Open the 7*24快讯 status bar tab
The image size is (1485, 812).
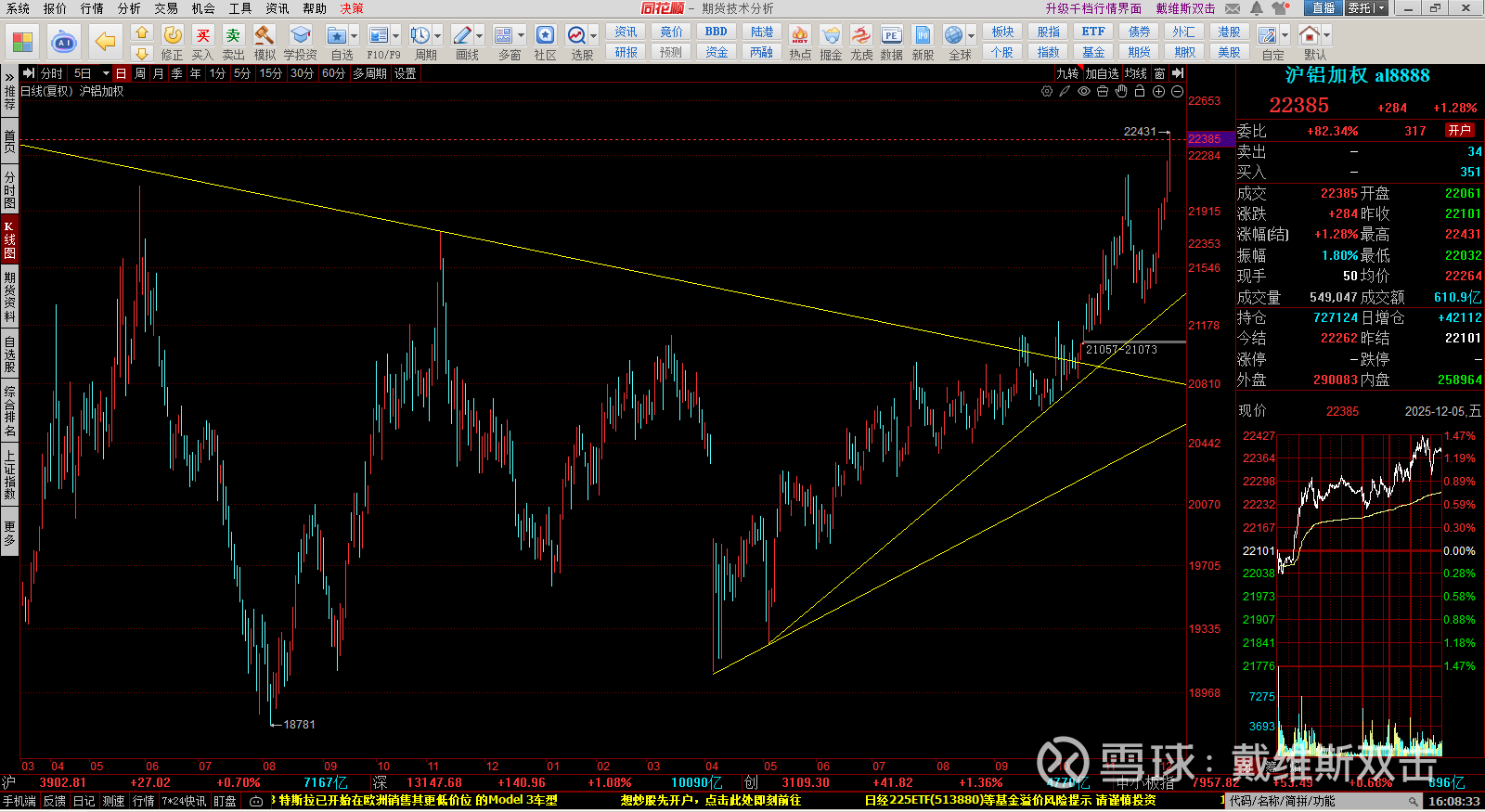[x=184, y=801]
